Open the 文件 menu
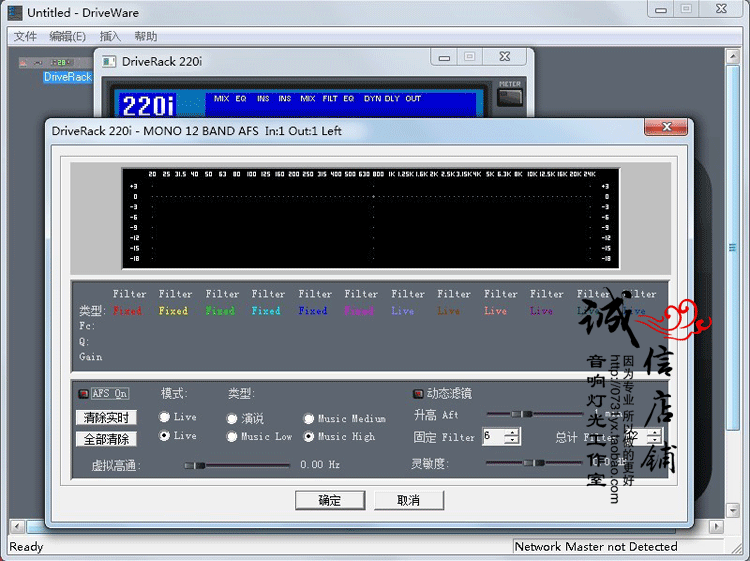The height and width of the screenshot is (561, 750). pyautogui.click(x=25, y=36)
